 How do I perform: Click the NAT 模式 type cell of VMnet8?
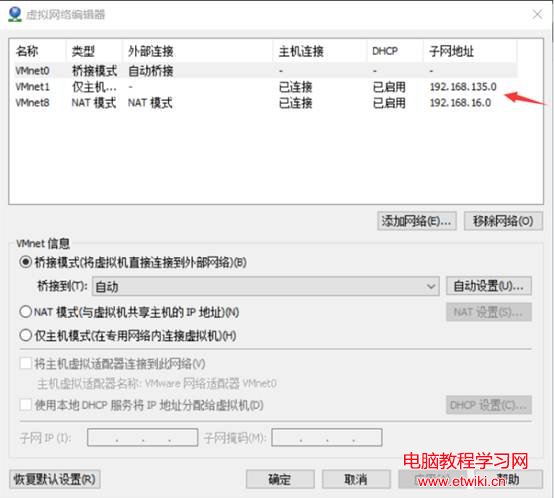94,103
